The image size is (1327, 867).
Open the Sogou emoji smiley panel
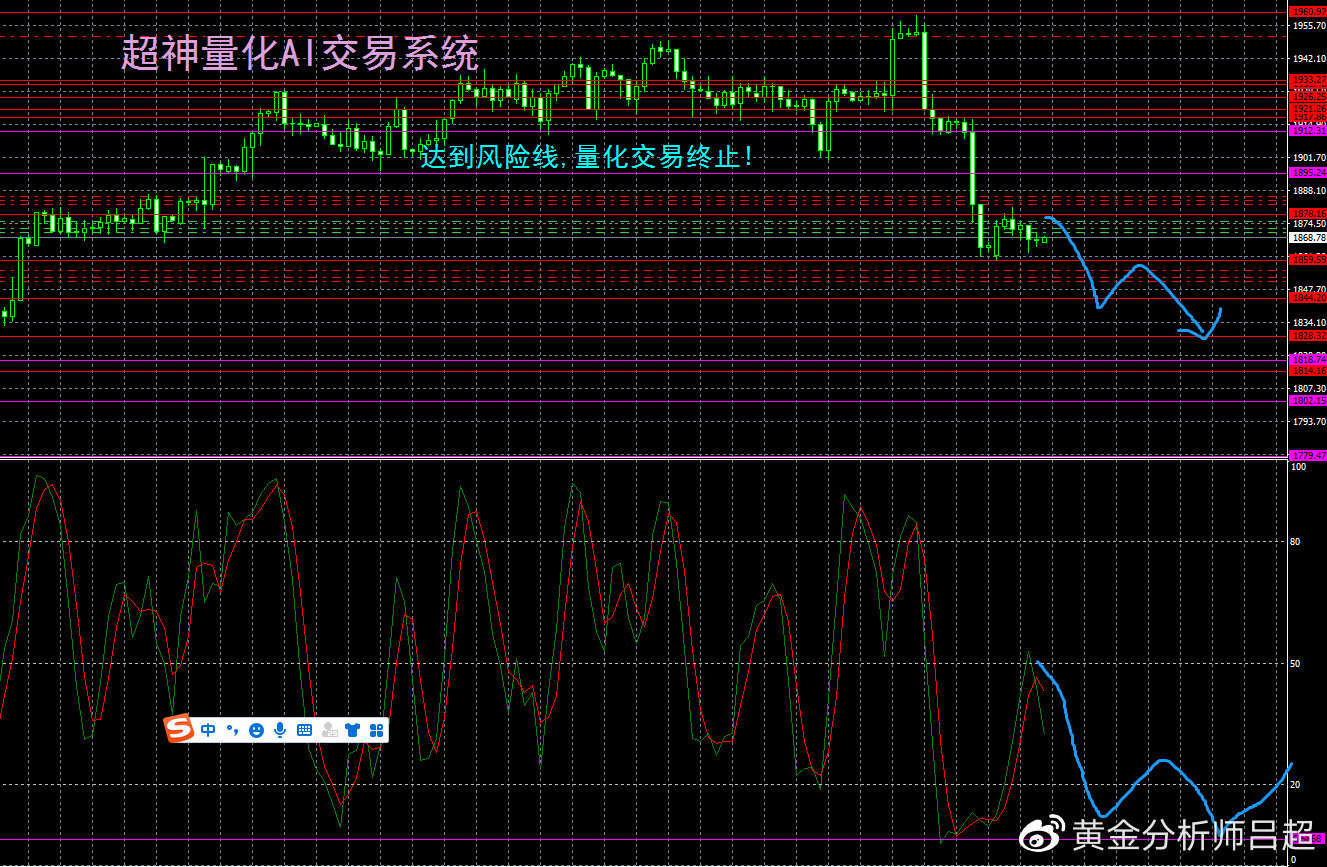256,730
